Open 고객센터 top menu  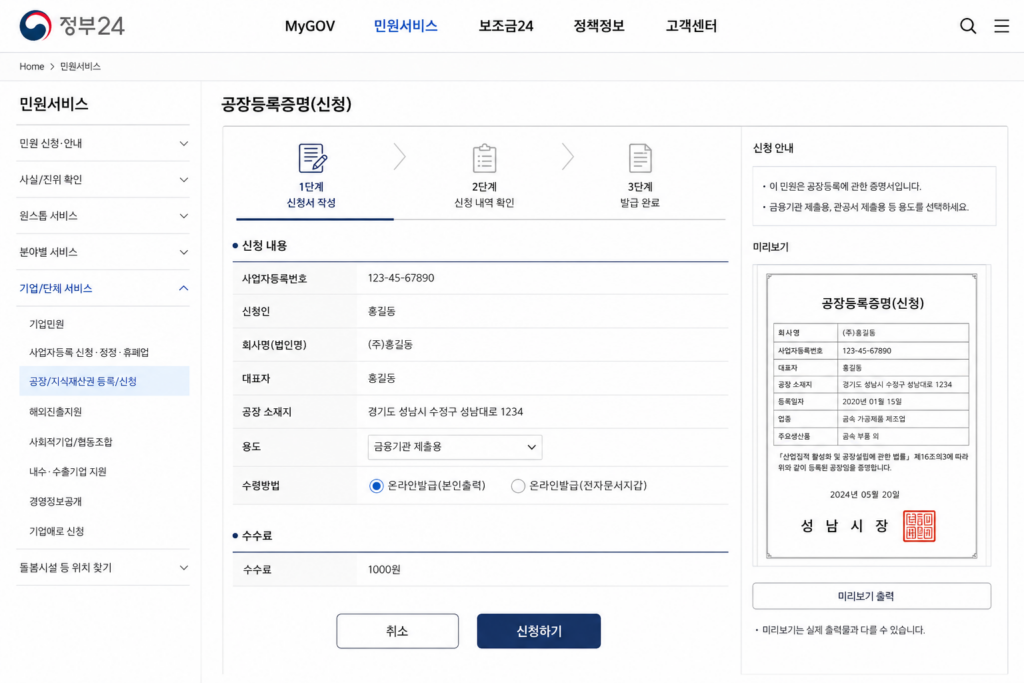tap(691, 26)
